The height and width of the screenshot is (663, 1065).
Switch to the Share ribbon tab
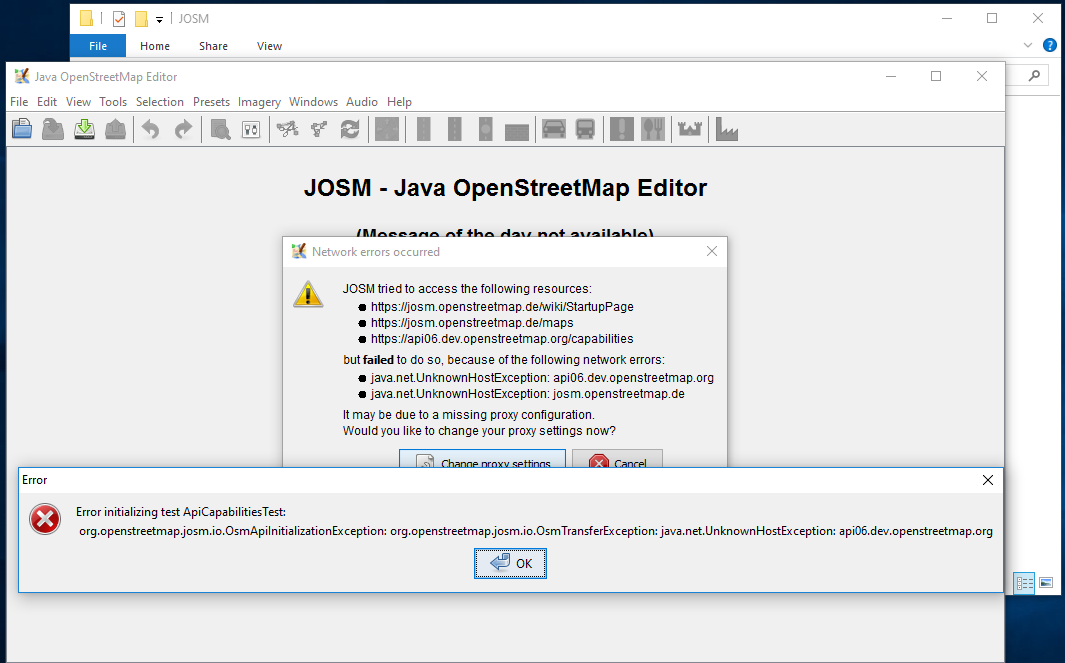[x=213, y=46]
